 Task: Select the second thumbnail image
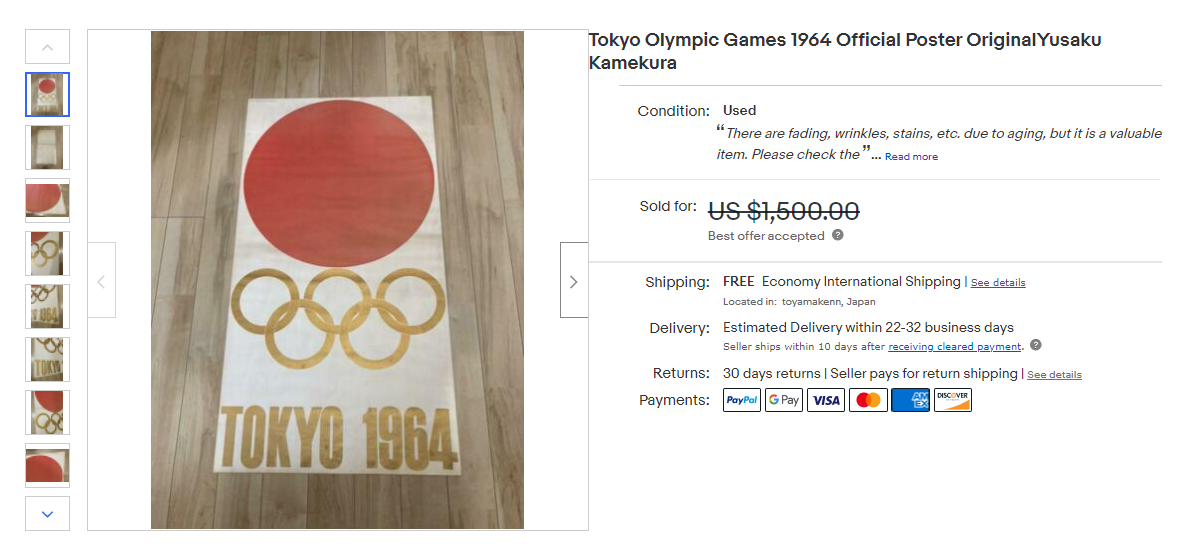pos(47,148)
